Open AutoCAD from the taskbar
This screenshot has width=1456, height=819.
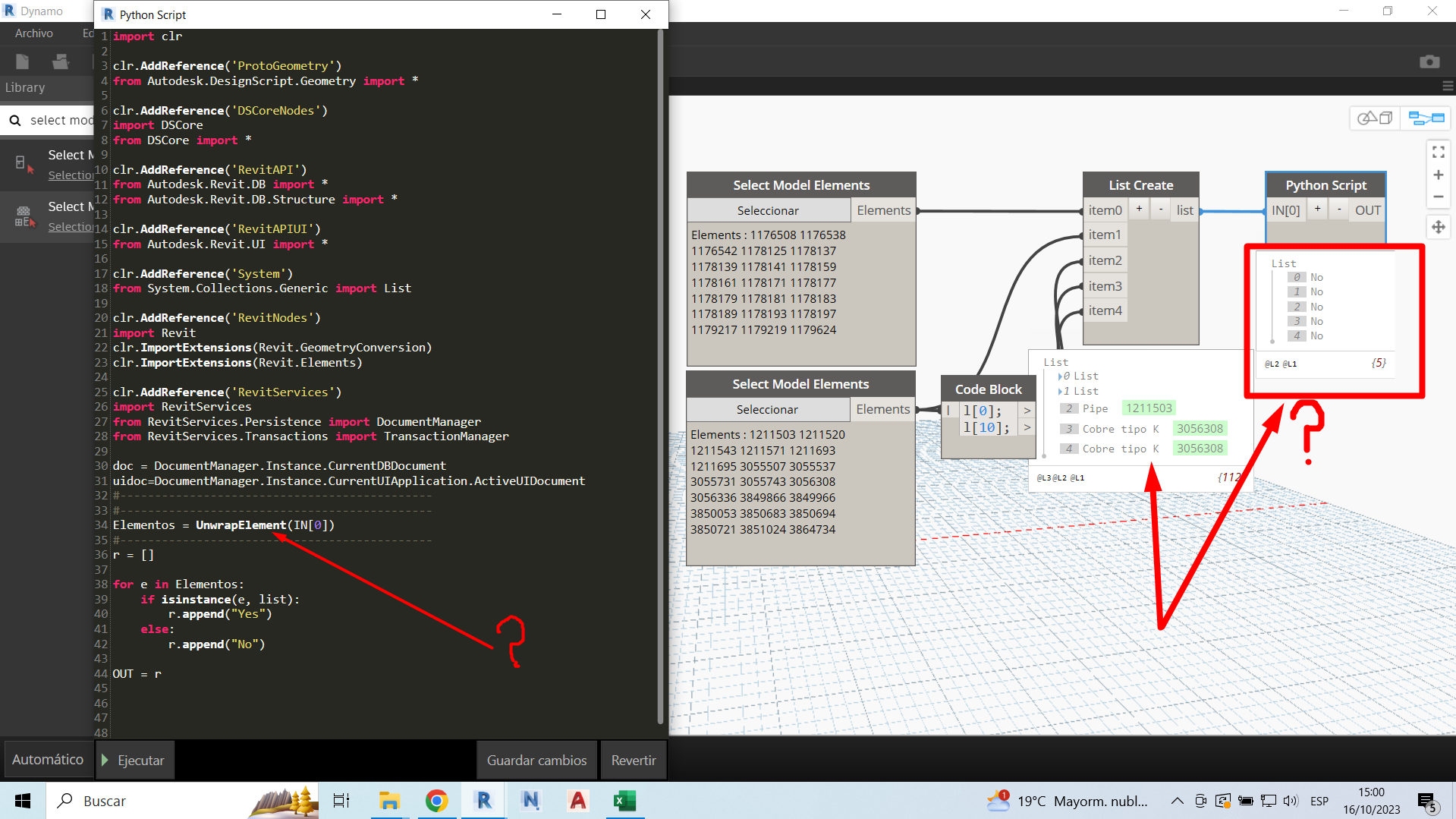(x=577, y=801)
